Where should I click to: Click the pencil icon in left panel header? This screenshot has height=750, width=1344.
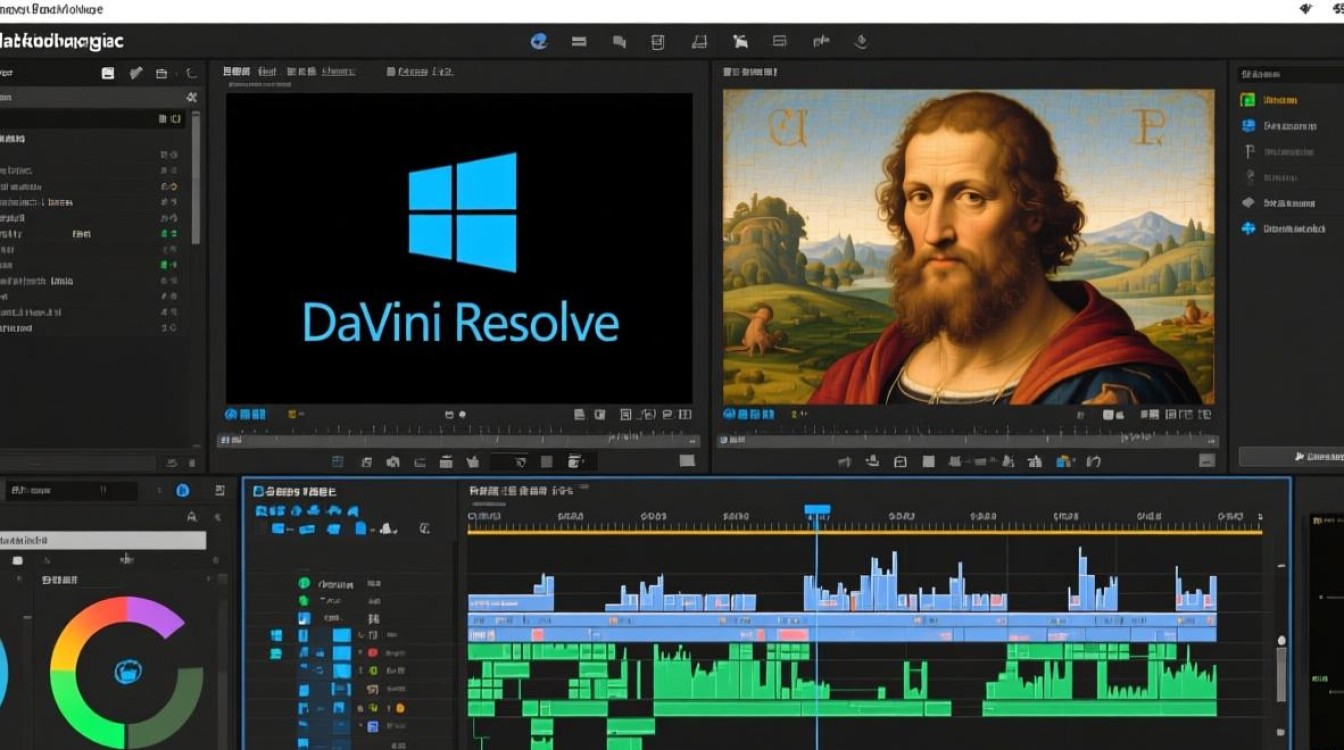(135, 73)
